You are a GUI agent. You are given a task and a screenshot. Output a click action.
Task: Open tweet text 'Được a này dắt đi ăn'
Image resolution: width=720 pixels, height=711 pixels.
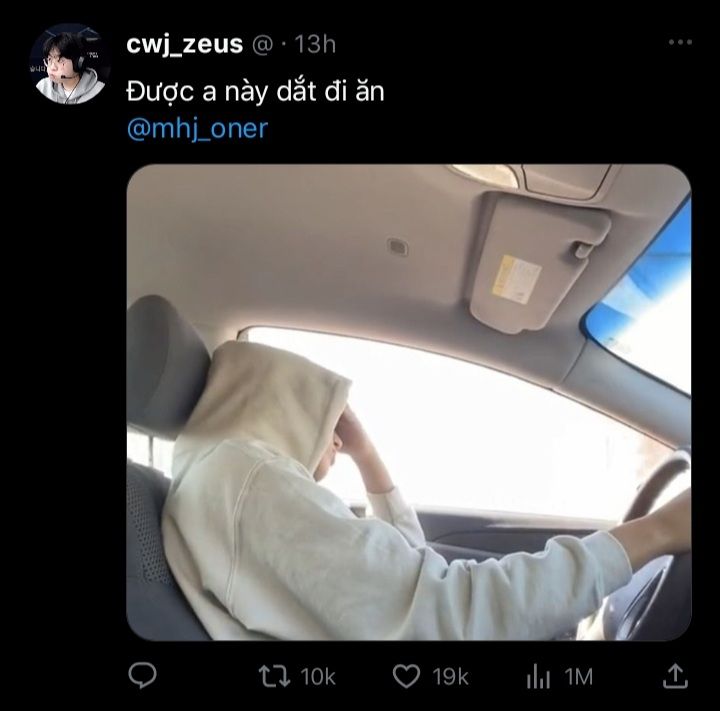click(x=255, y=92)
